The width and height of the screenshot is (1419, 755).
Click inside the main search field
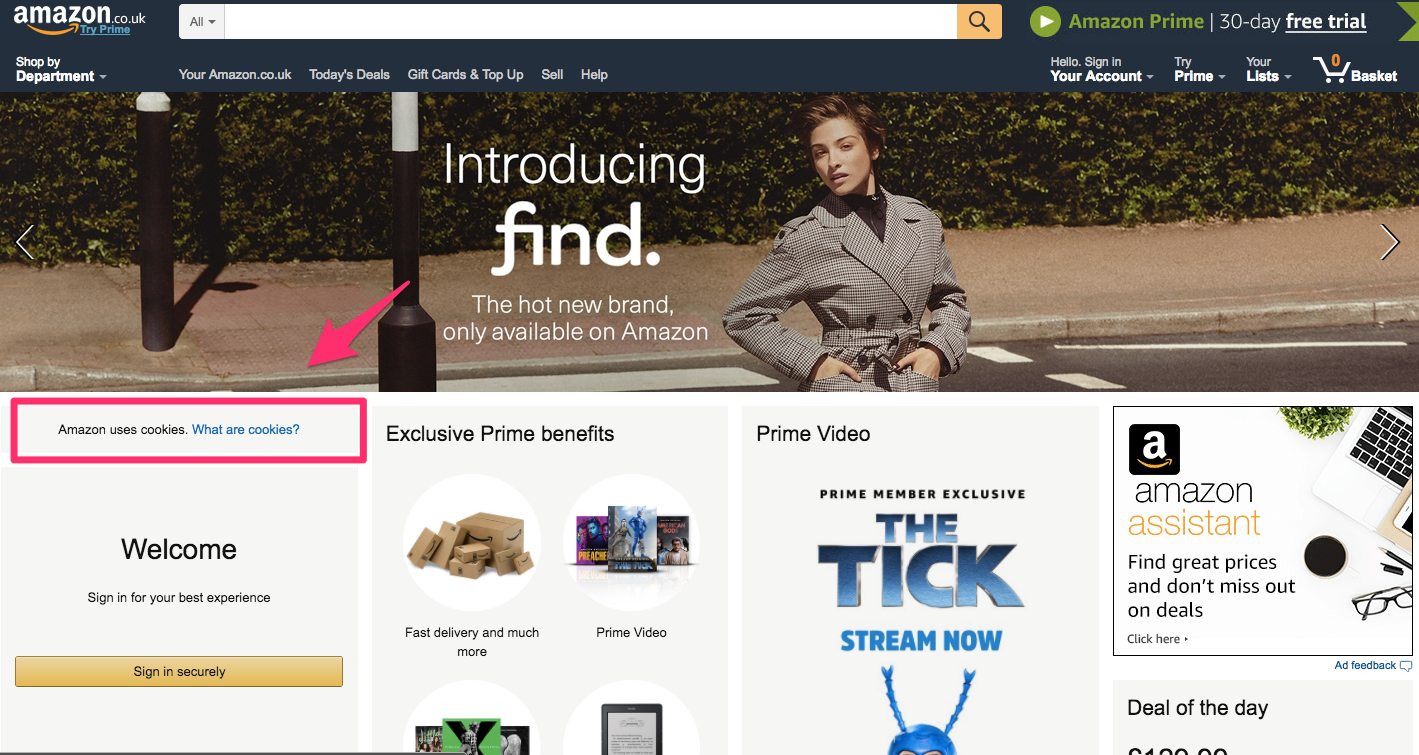click(x=591, y=21)
